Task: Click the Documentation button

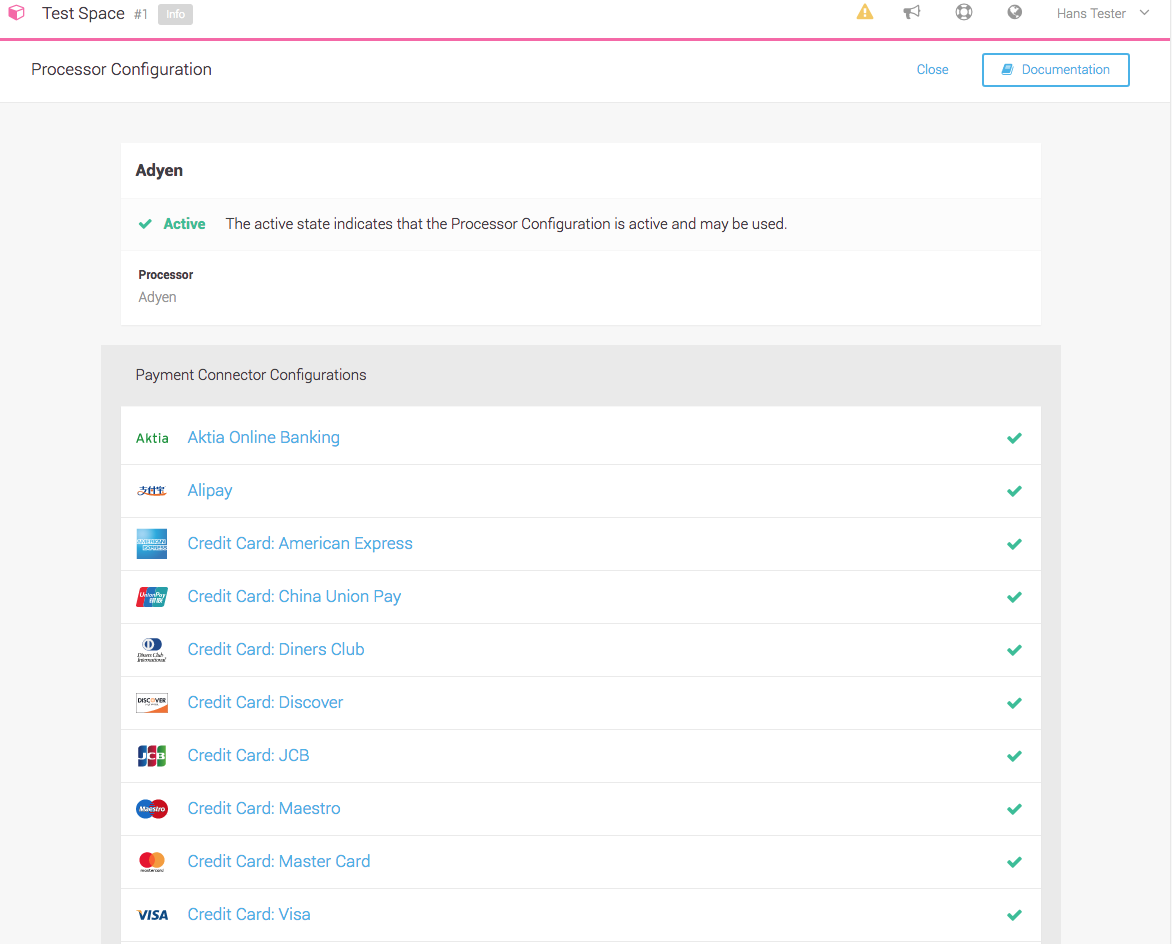Action: pyautogui.click(x=1055, y=69)
